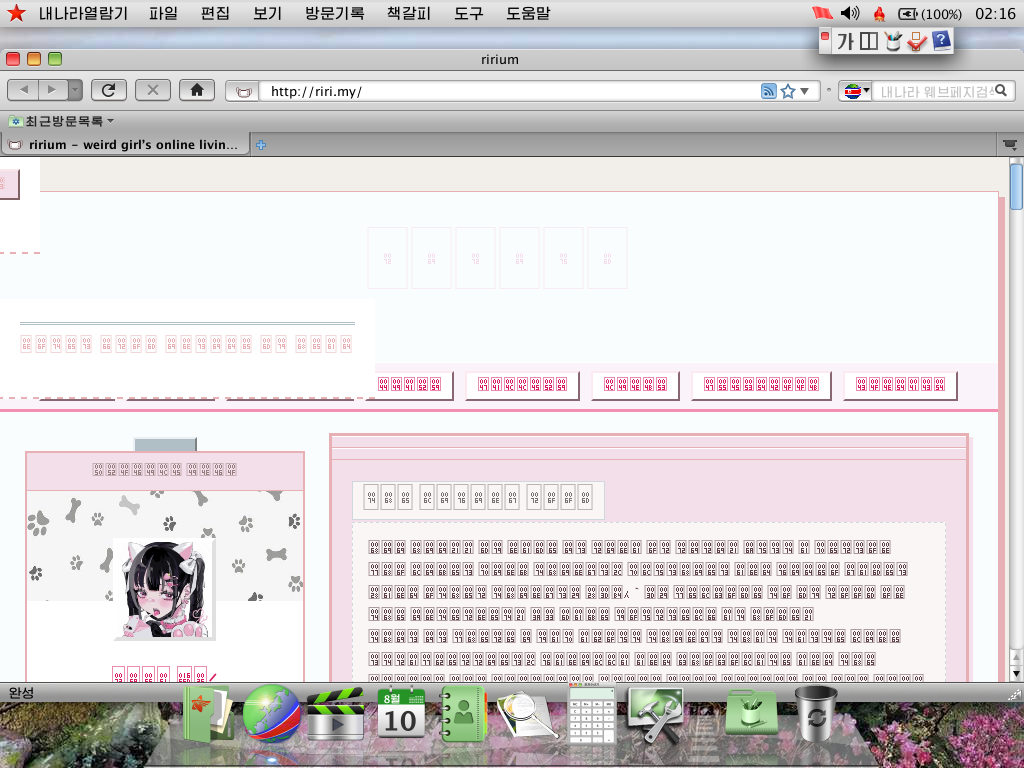Go to the home page via house icon
1024x768 pixels.
(x=197, y=90)
